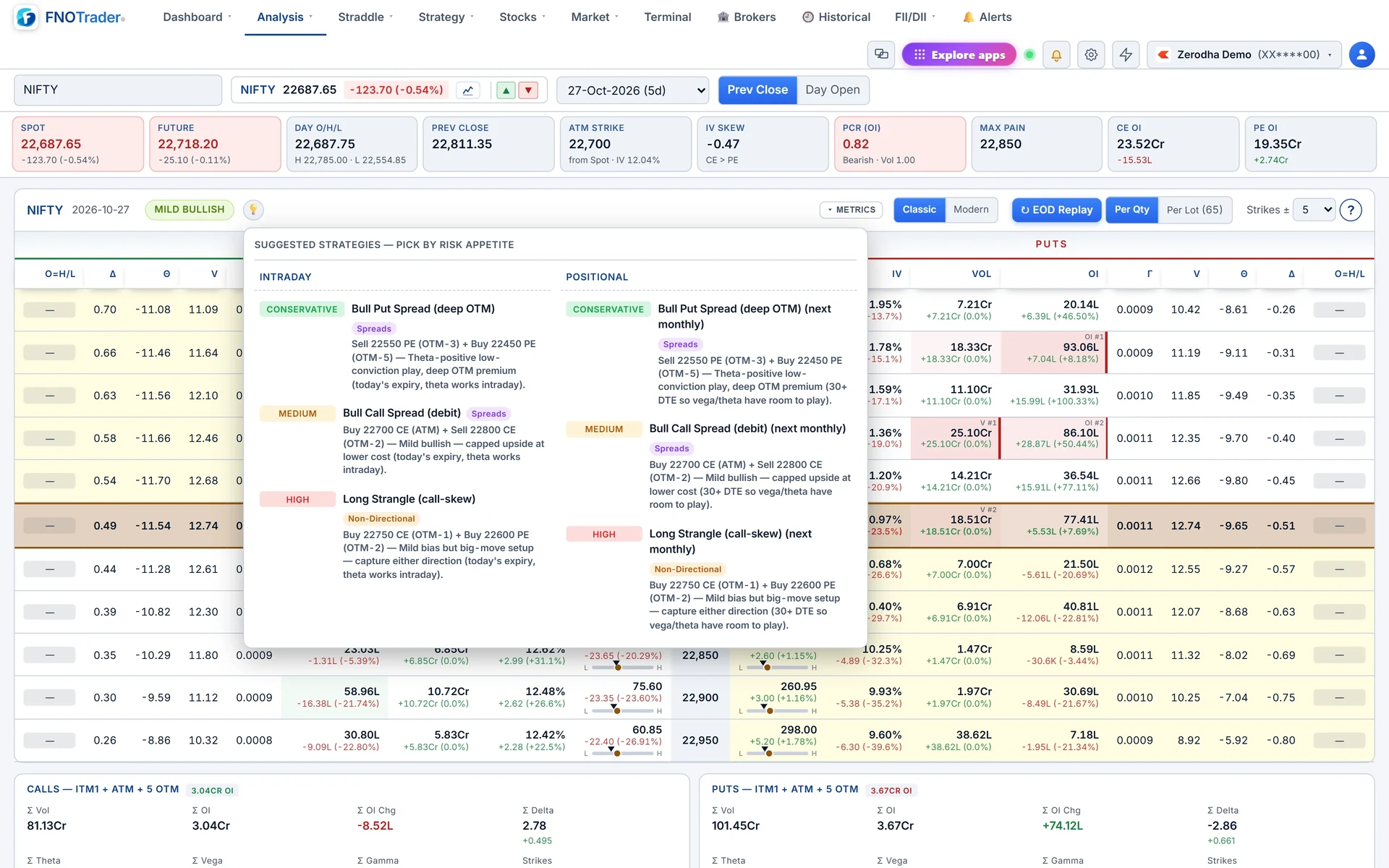The width and height of the screenshot is (1389, 868).
Task: Open the Analysis tab
Action: [x=285, y=17]
